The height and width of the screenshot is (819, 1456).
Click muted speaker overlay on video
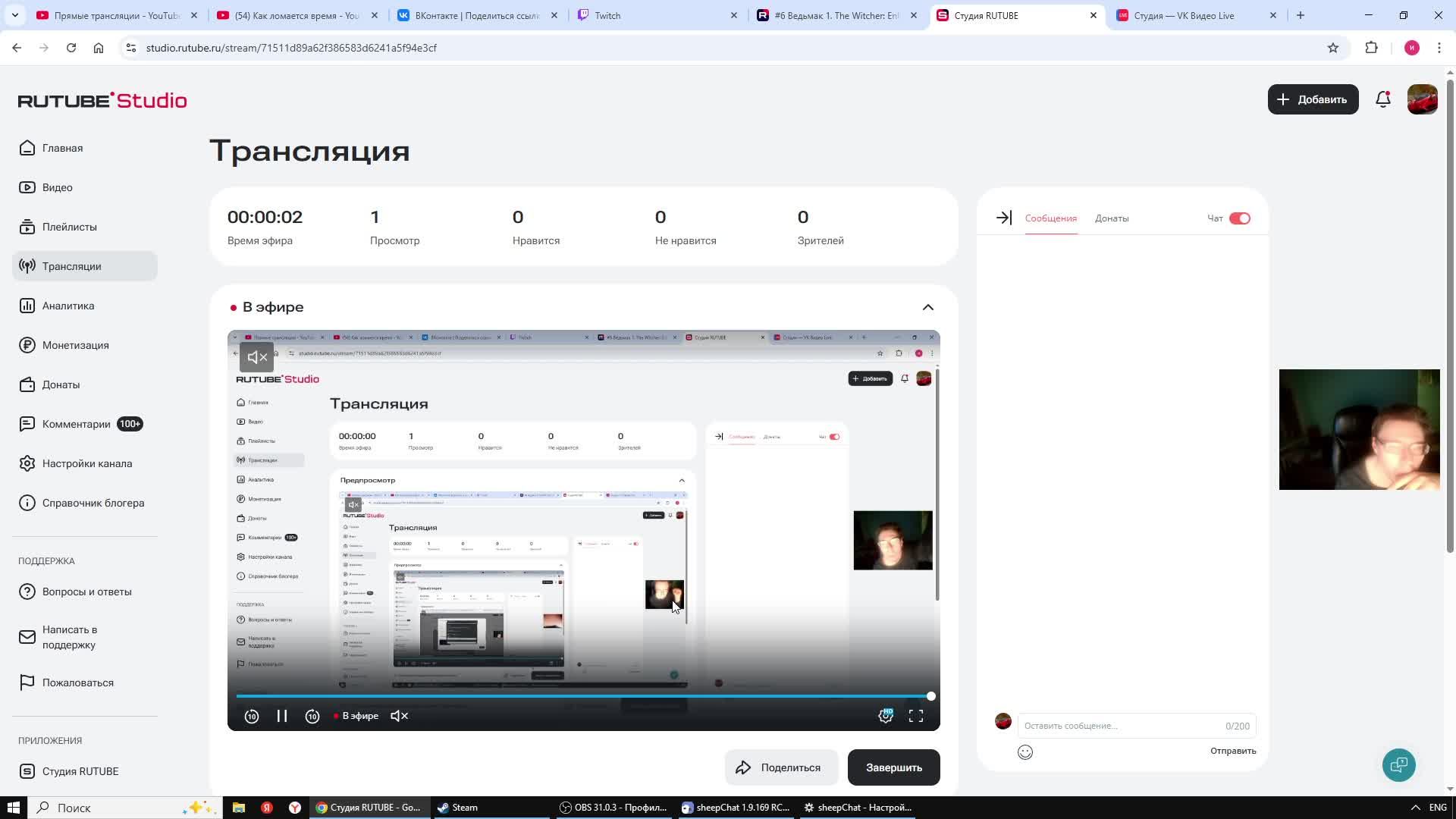pos(257,357)
